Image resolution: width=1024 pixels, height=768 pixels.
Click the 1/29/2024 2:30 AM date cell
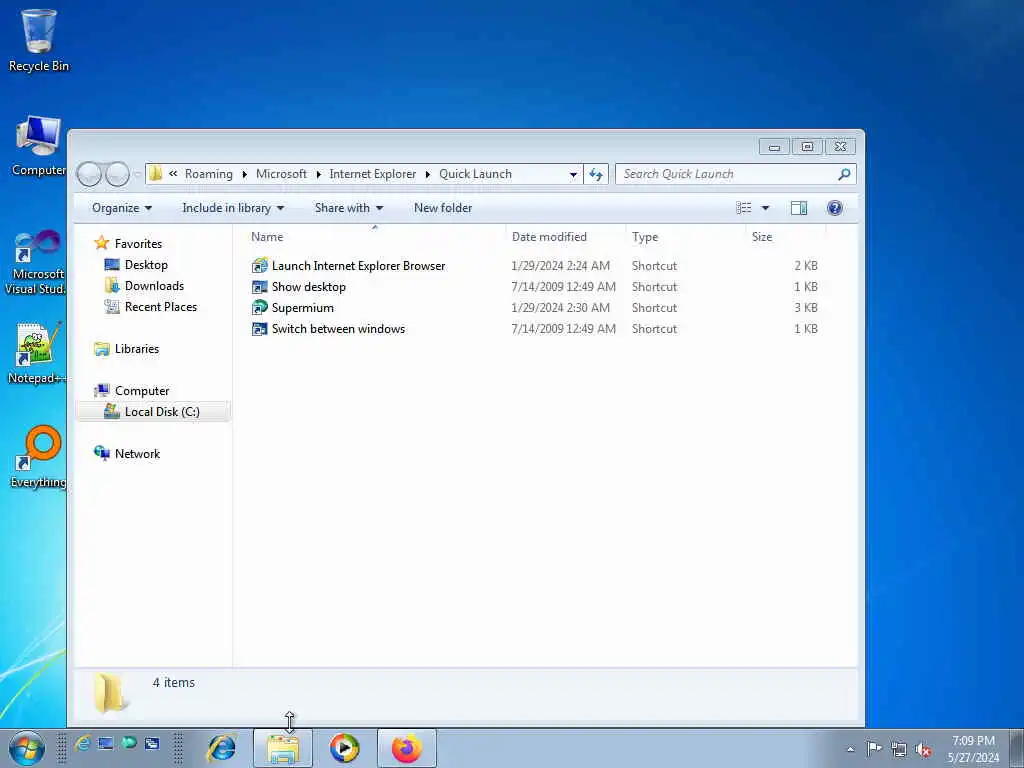coord(560,308)
